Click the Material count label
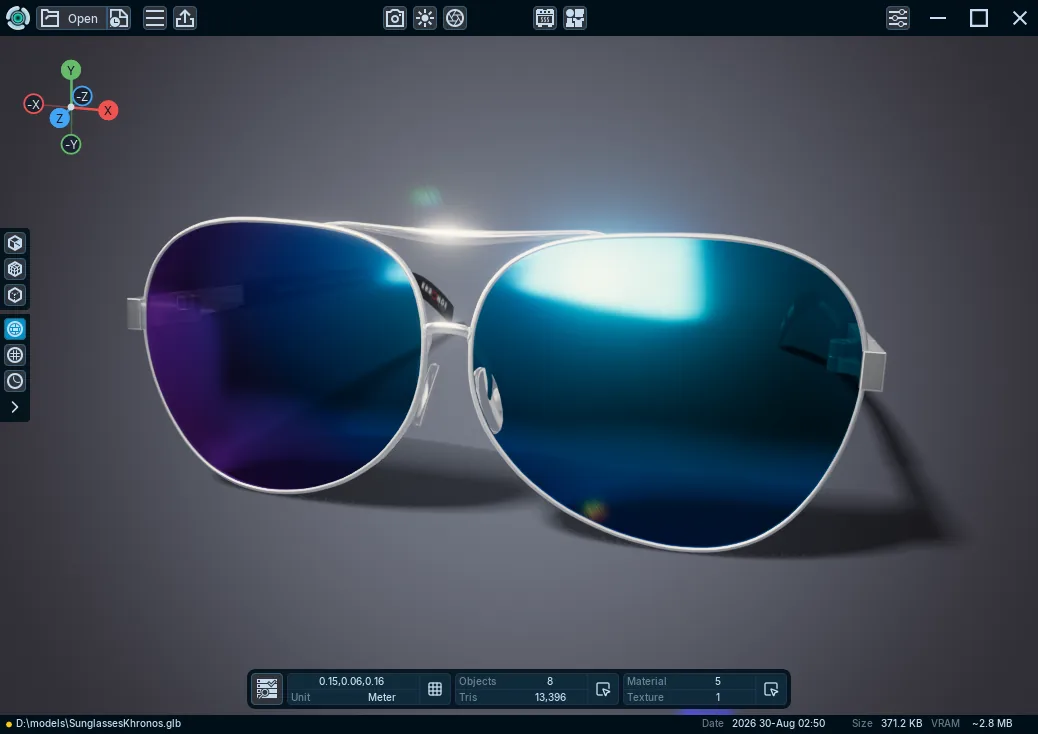This screenshot has width=1038, height=734. (647, 681)
